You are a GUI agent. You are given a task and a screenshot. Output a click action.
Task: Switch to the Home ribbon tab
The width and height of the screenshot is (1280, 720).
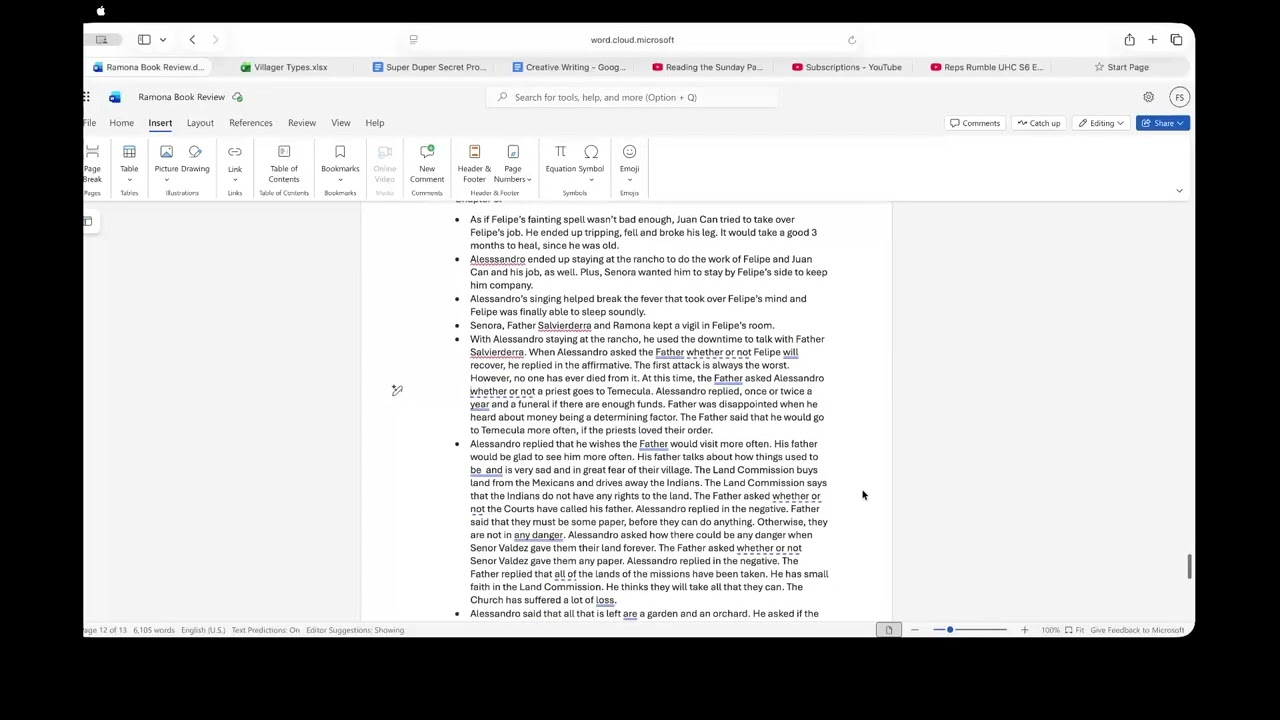[x=121, y=123]
